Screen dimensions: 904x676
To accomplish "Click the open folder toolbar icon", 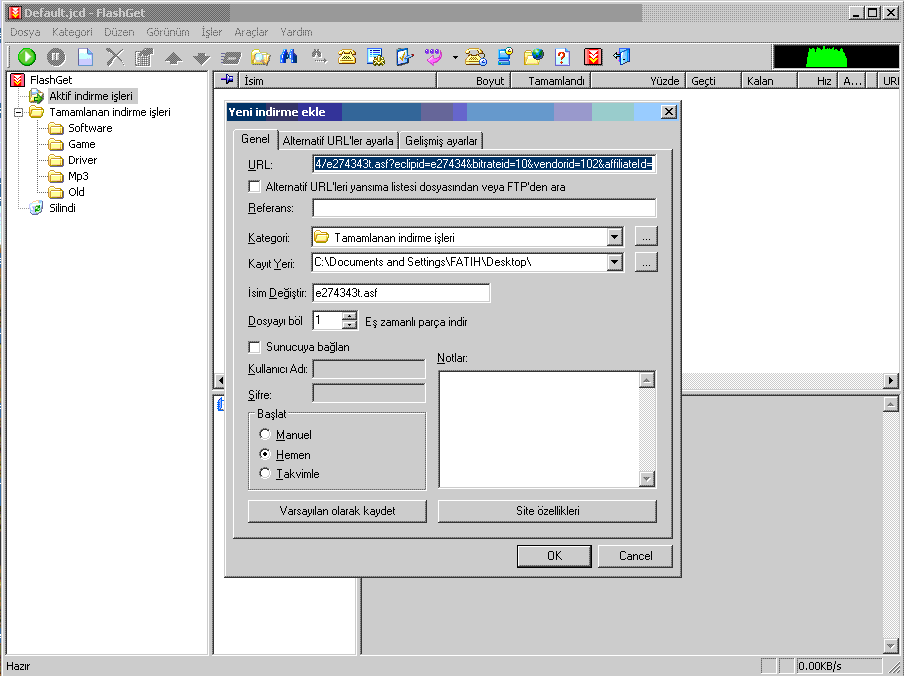I will (260, 56).
